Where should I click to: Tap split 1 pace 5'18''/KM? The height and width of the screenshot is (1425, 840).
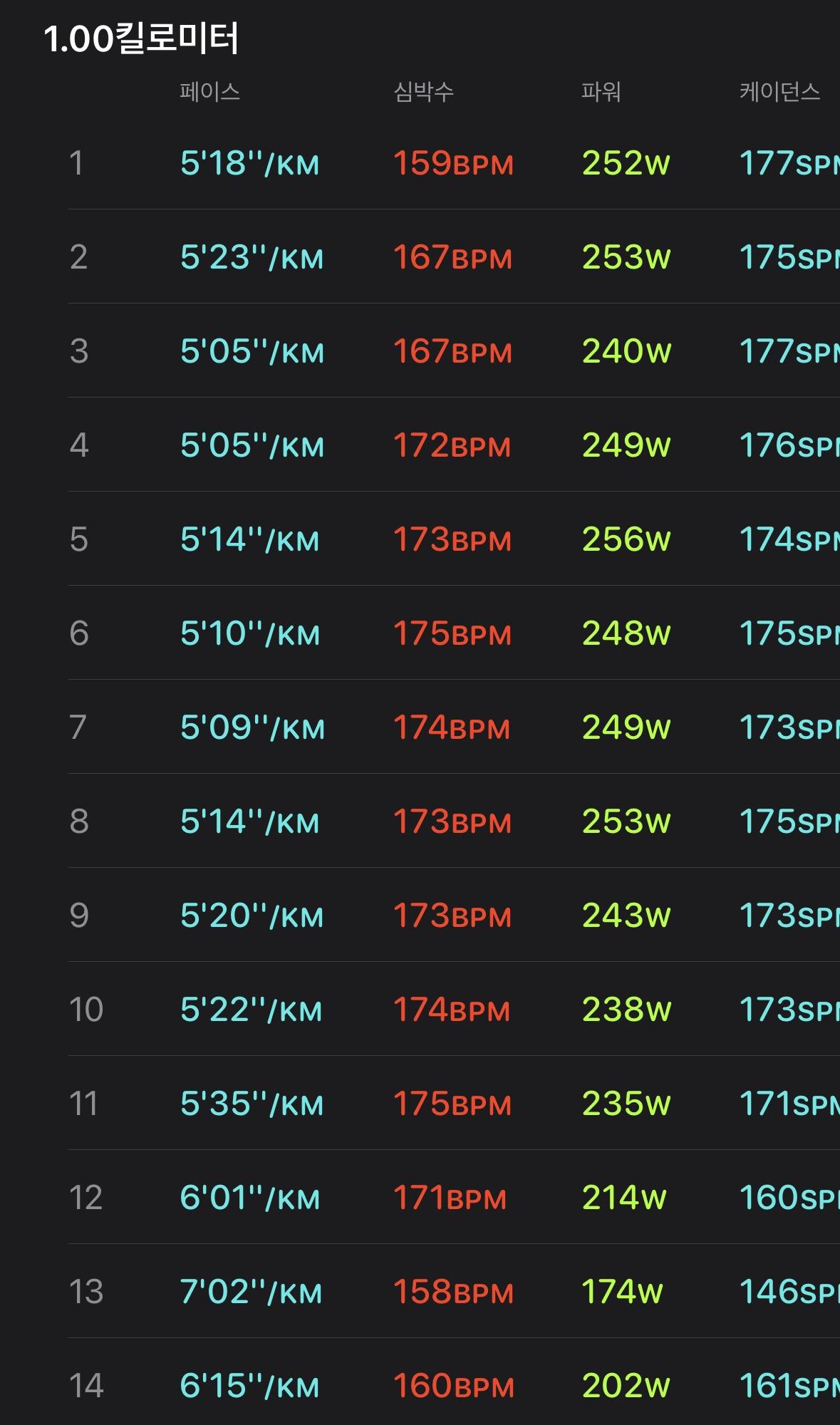tap(249, 164)
